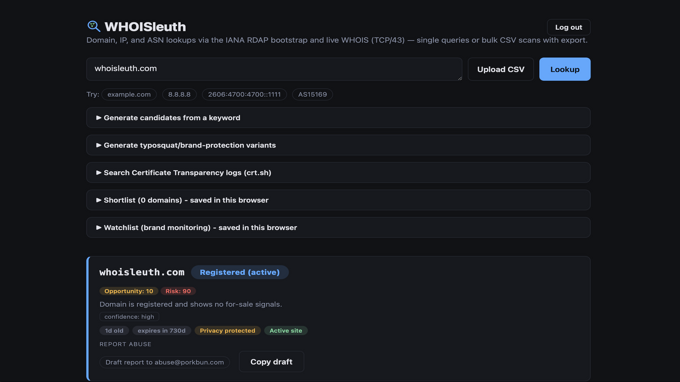Viewport: 680px width, 382px height.
Task: Click the WHOISleuth title text
Action: click(x=145, y=27)
